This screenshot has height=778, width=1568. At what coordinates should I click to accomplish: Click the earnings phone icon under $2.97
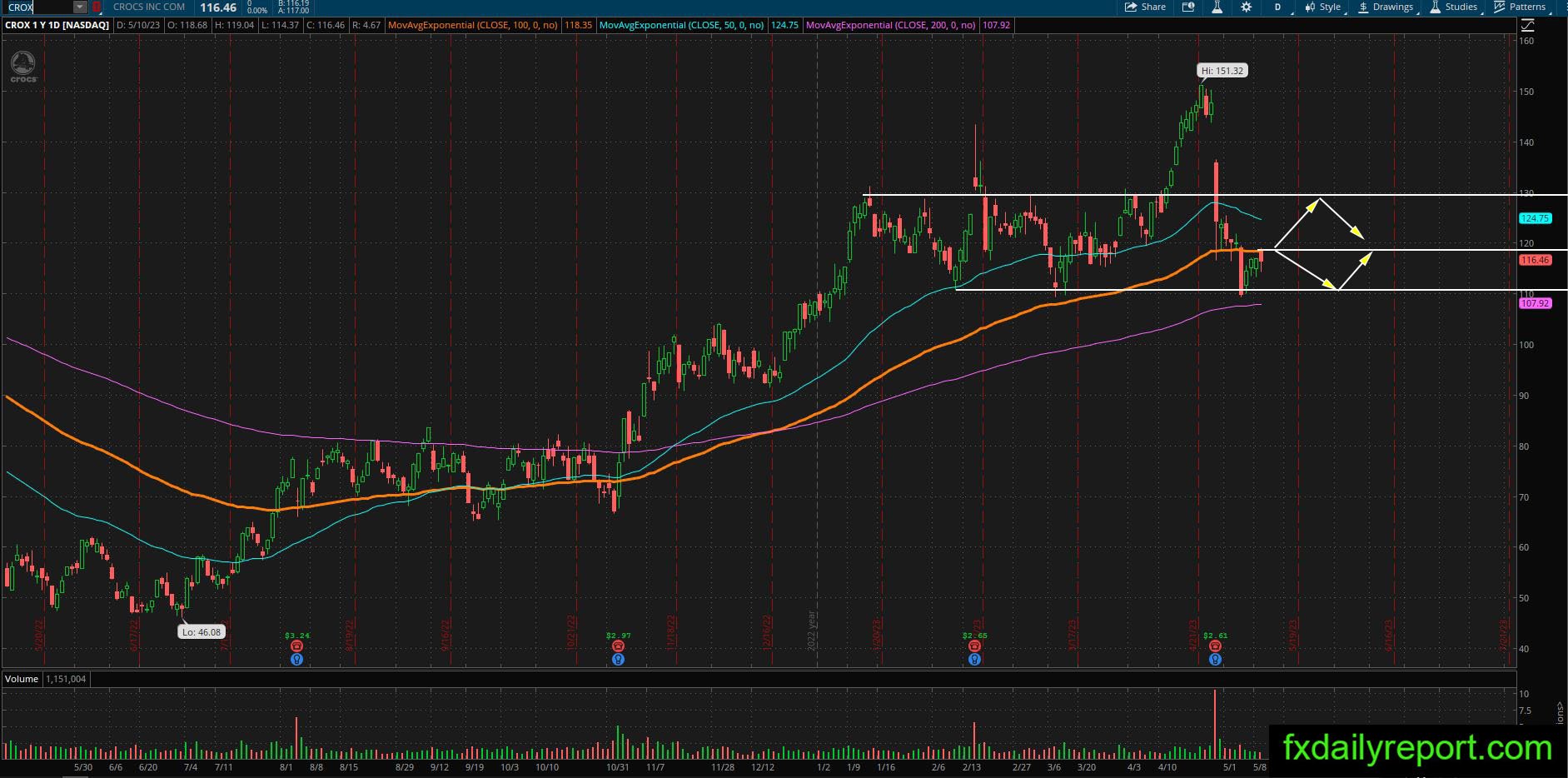click(x=618, y=646)
